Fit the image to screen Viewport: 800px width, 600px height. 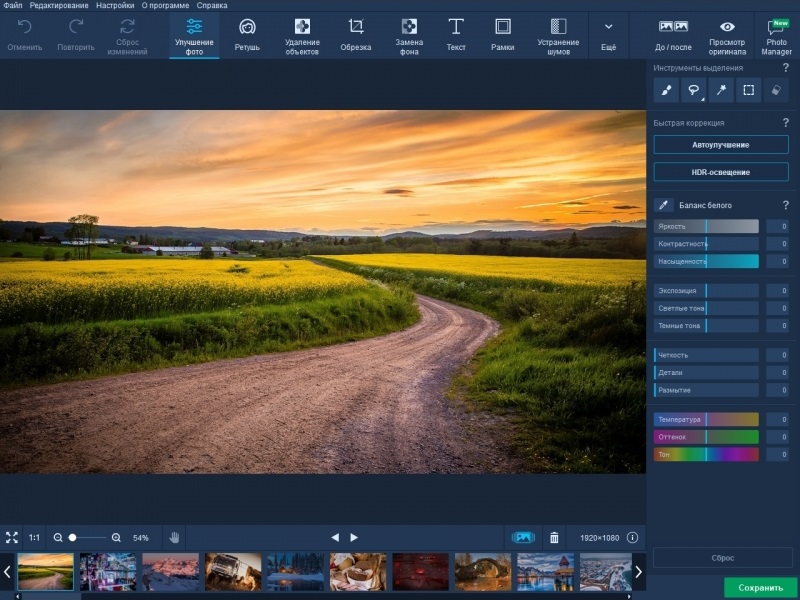(x=12, y=537)
